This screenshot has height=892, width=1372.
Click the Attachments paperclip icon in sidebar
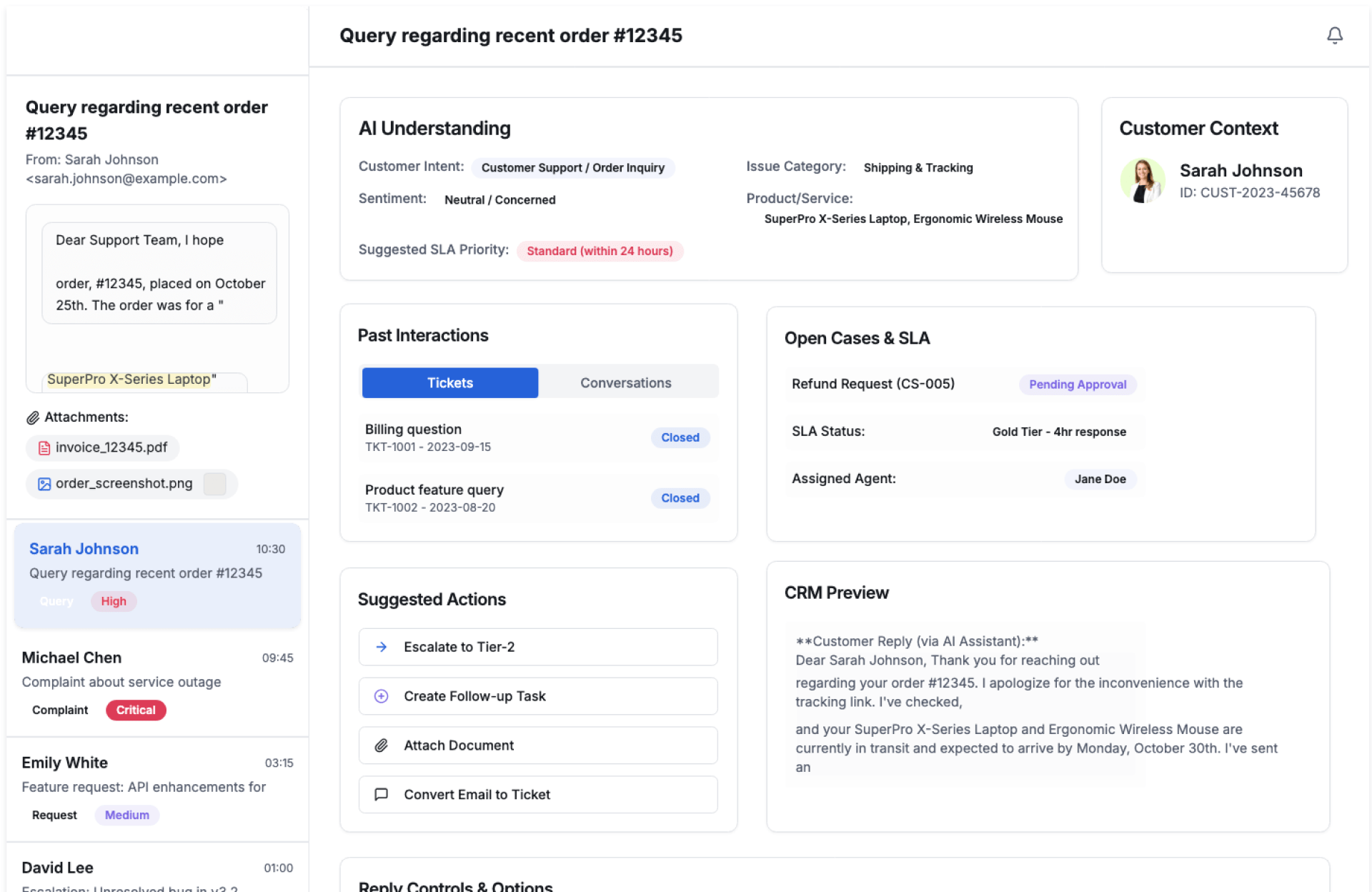click(x=33, y=417)
